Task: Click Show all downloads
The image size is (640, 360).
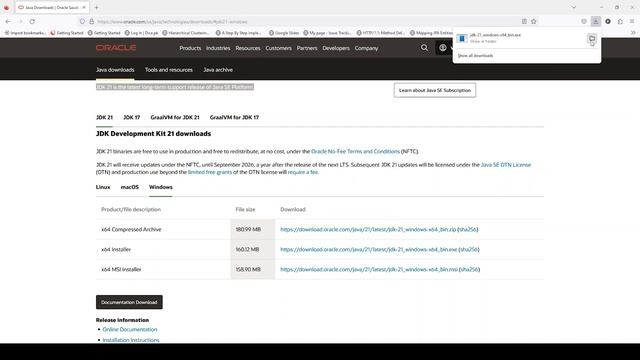Action: 476,56
